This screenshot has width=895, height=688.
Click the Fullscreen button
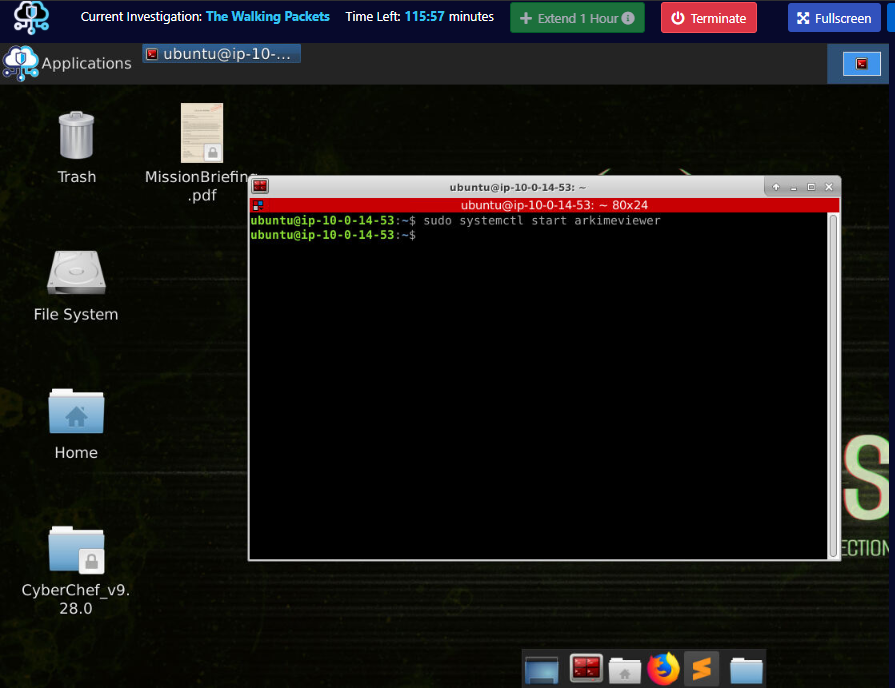click(834, 18)
